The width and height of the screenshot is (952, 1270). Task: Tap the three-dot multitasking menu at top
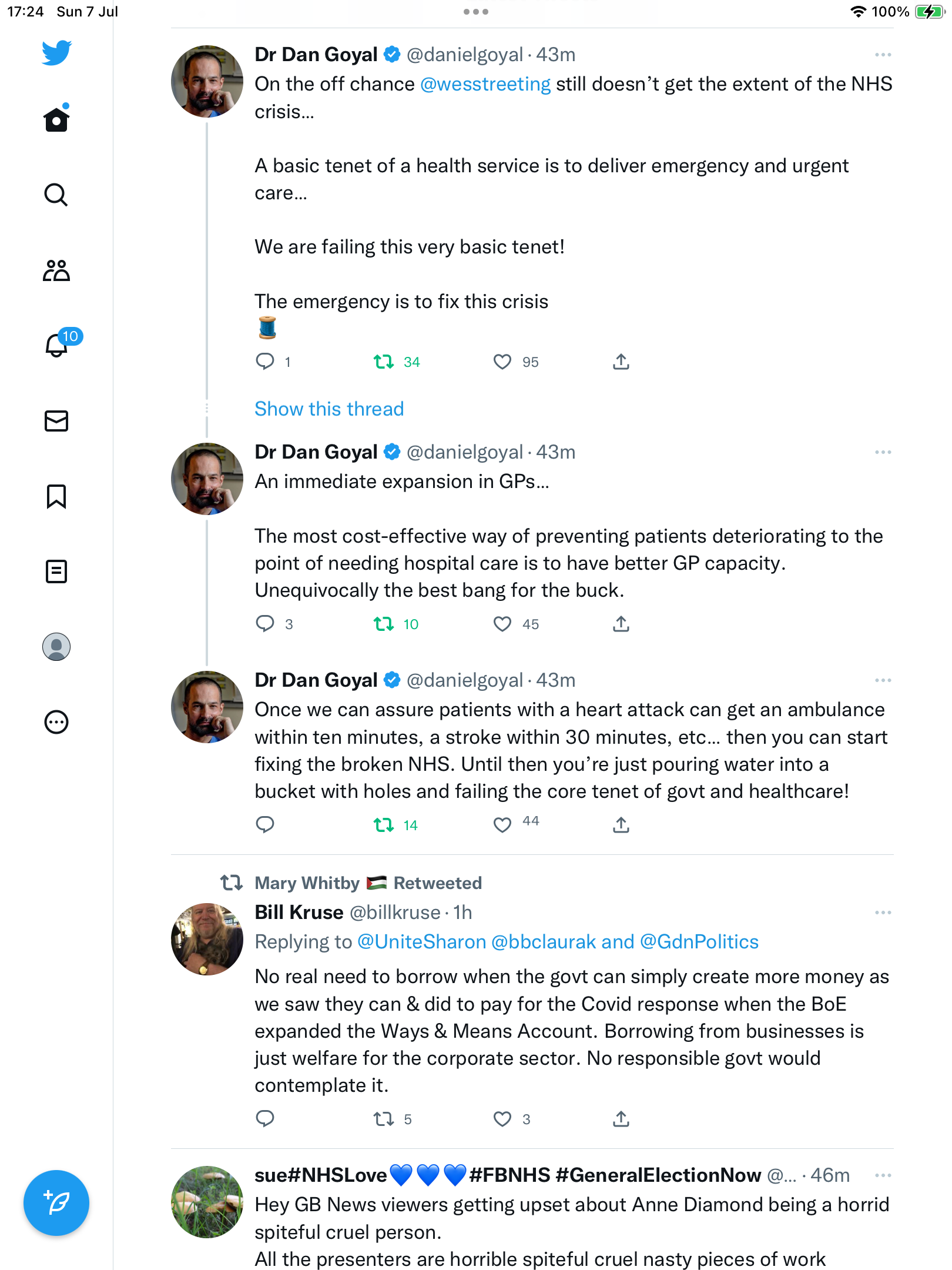click(476, 12)
